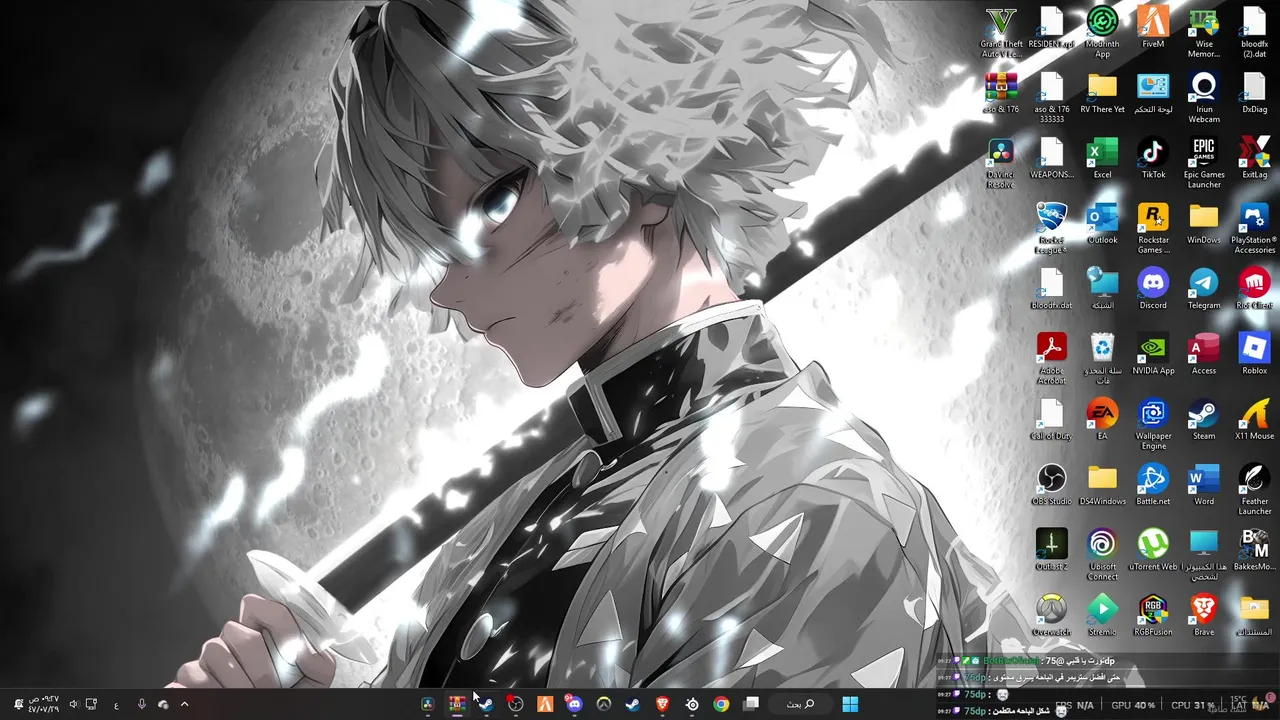Open Ubisoft Connect desktop shortcut
Screen dimensions: 1280x720
click(x=1102, y=556)
